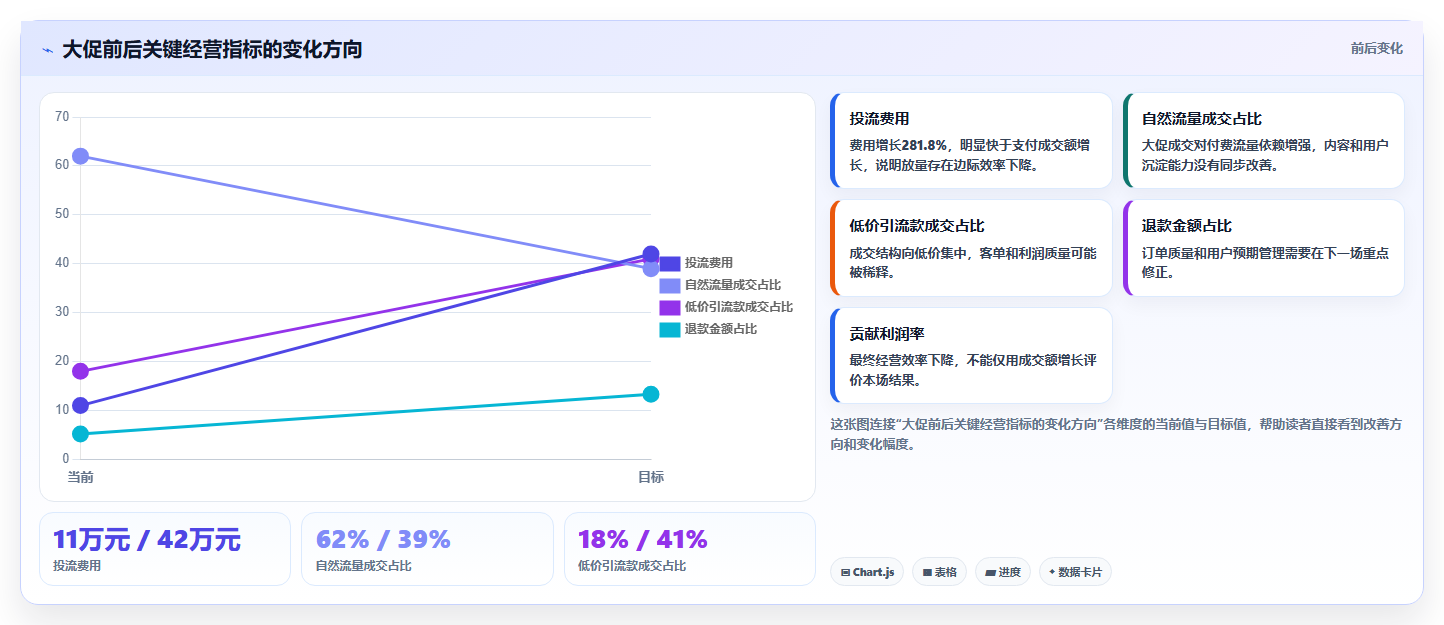
Task: Select the 投流费用 target point at 42
Action: click(x=651, y=254)
